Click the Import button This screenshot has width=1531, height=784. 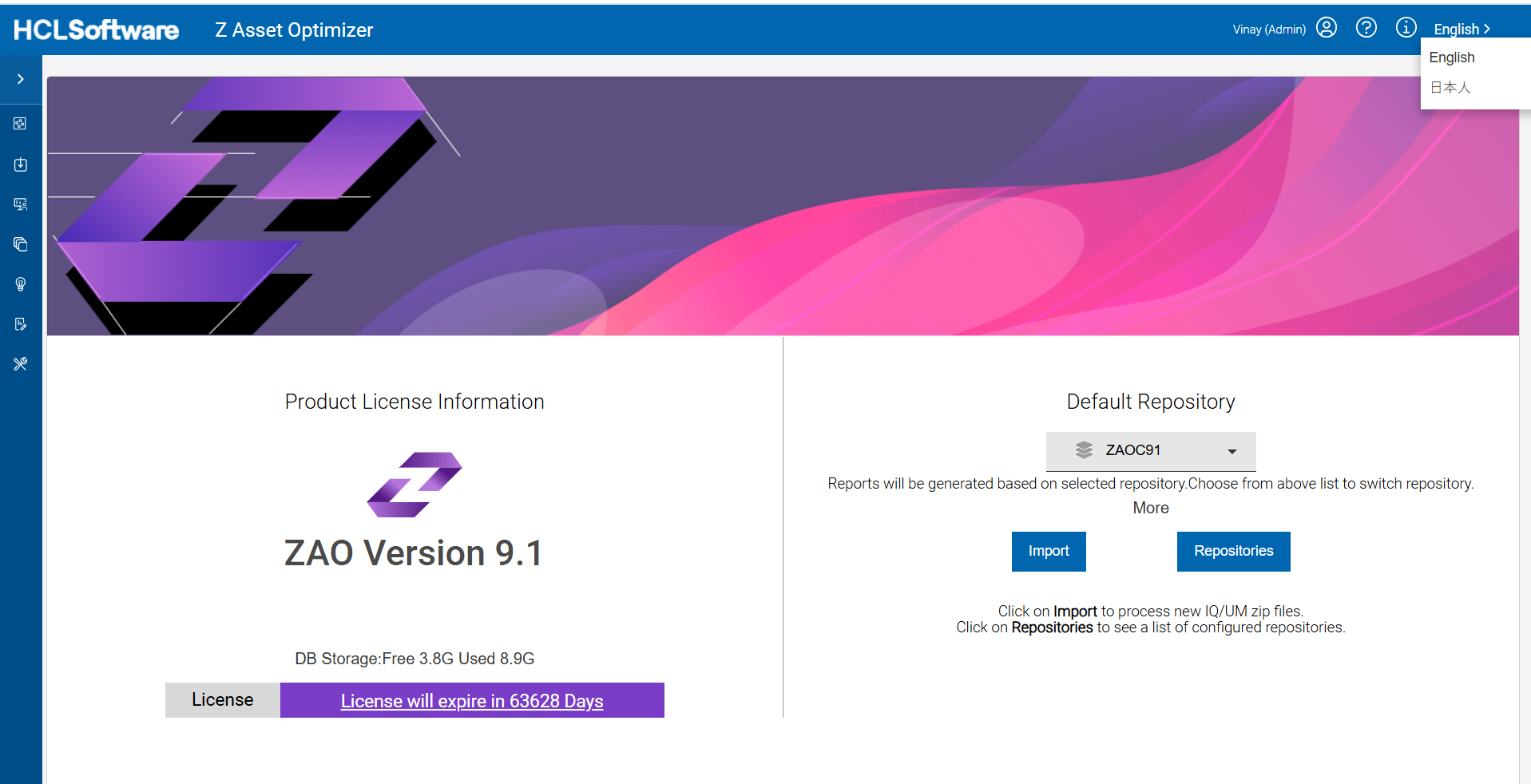(1049, 552)
